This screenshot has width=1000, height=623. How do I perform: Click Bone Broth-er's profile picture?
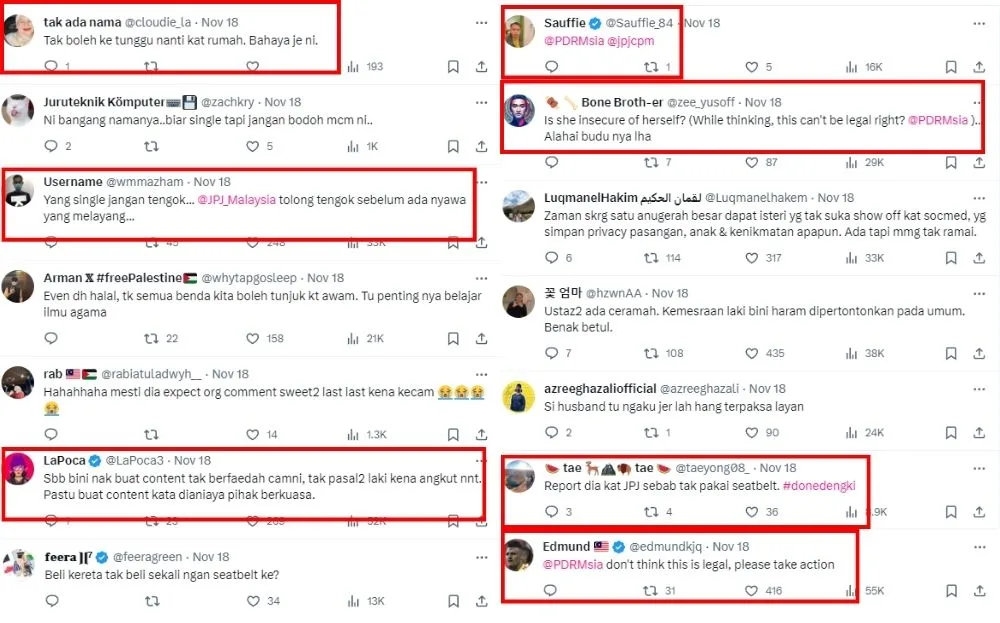(518, 111)
